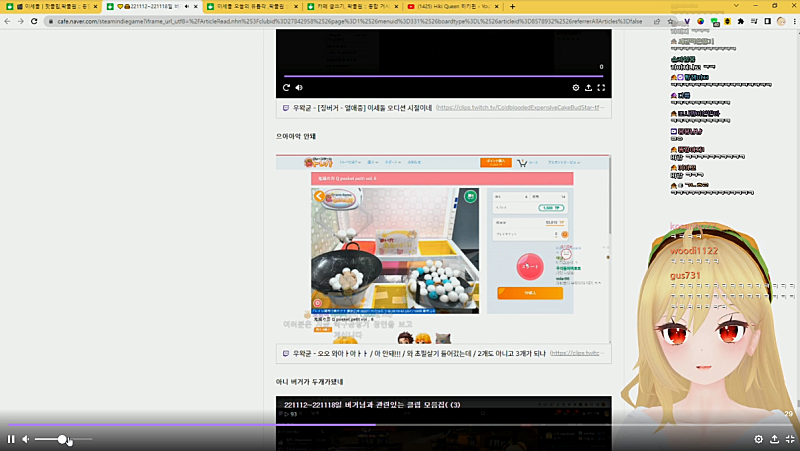Screen dimensions: 800x451
Task: Select the 221112~221118 tab
Action: point(152,7)
